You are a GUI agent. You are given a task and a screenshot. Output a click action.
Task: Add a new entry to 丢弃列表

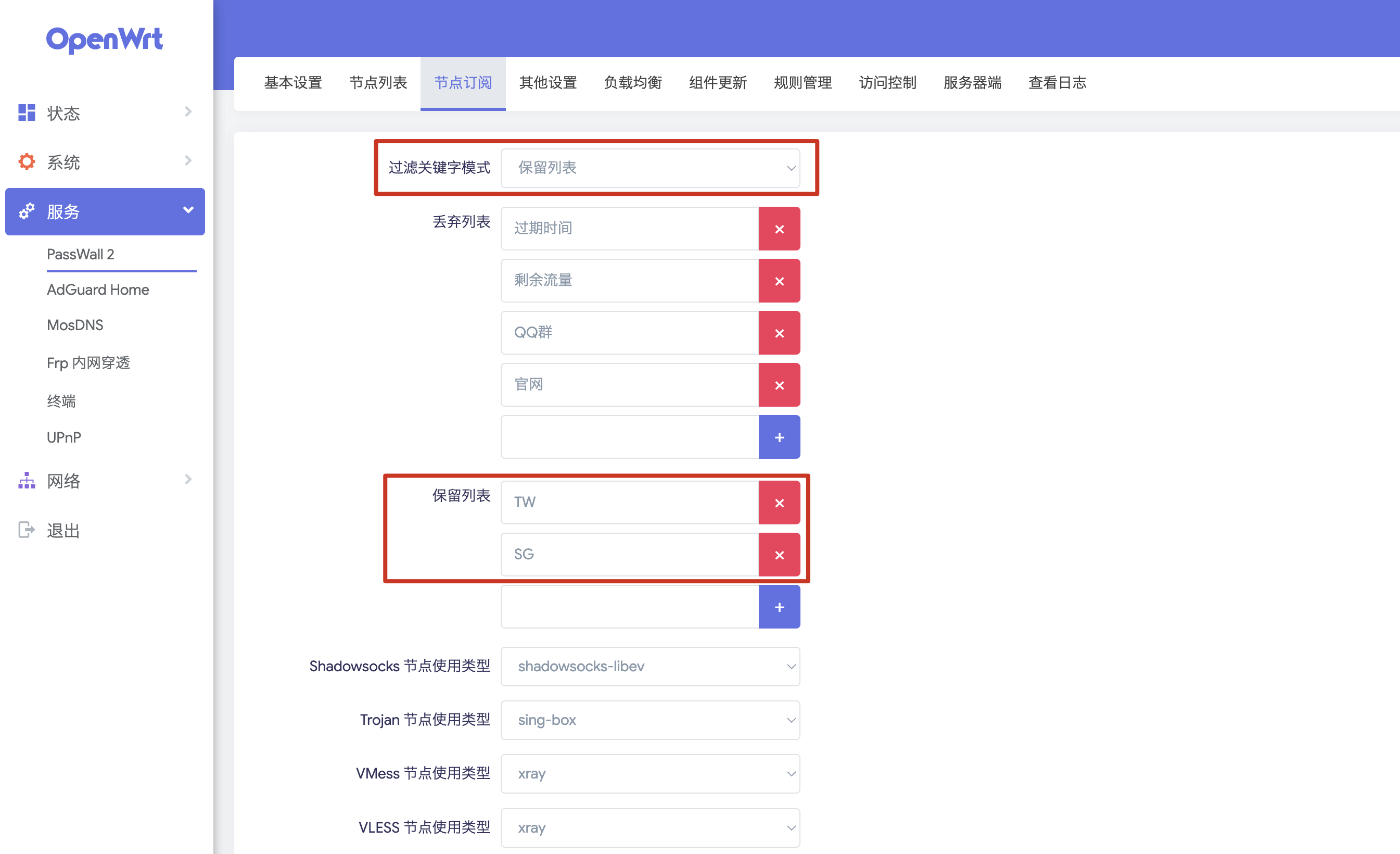[x=779, y=437]
